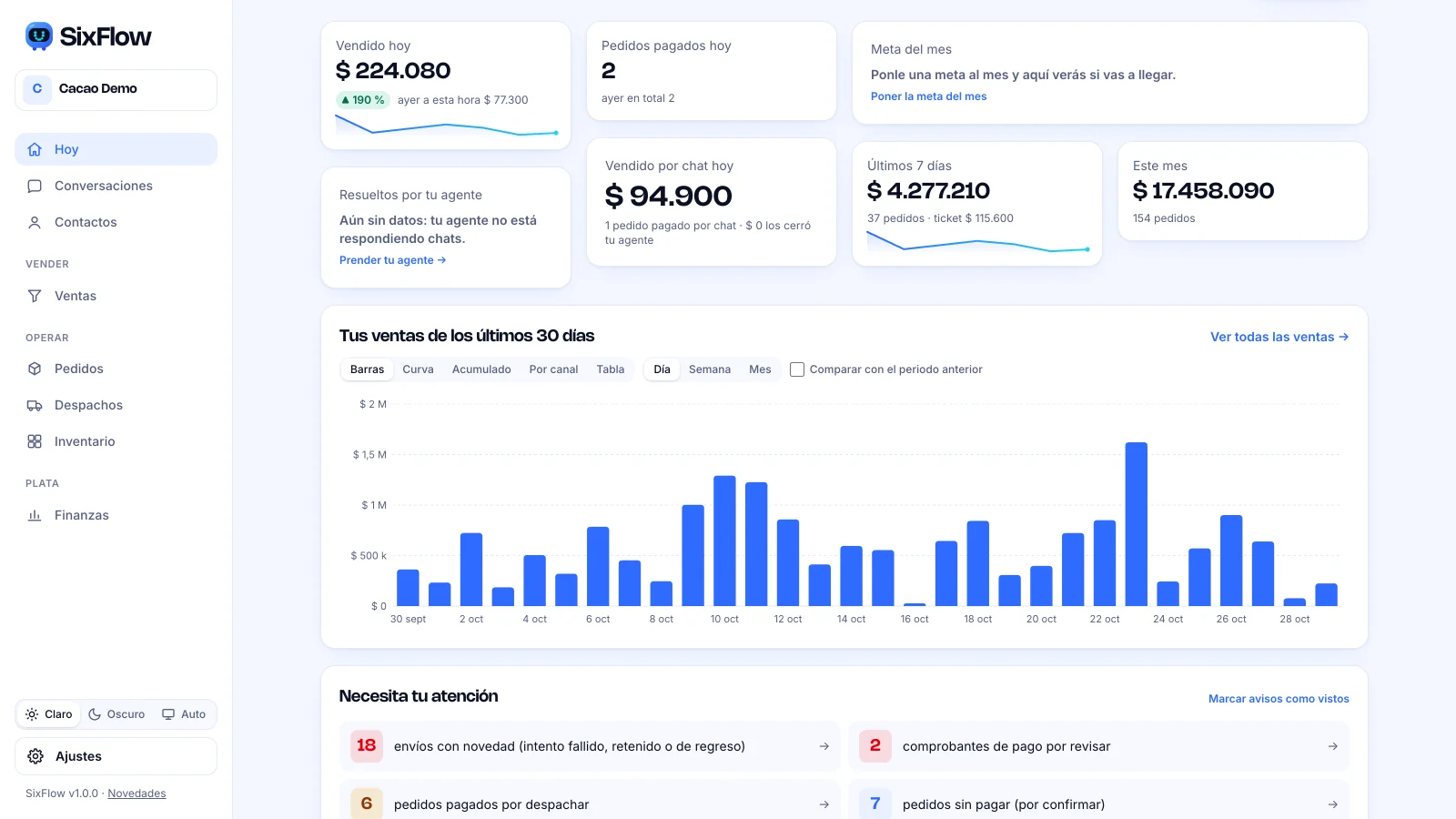
Task: Click the Vendido por chat hoy card
Action: point(712,202)
